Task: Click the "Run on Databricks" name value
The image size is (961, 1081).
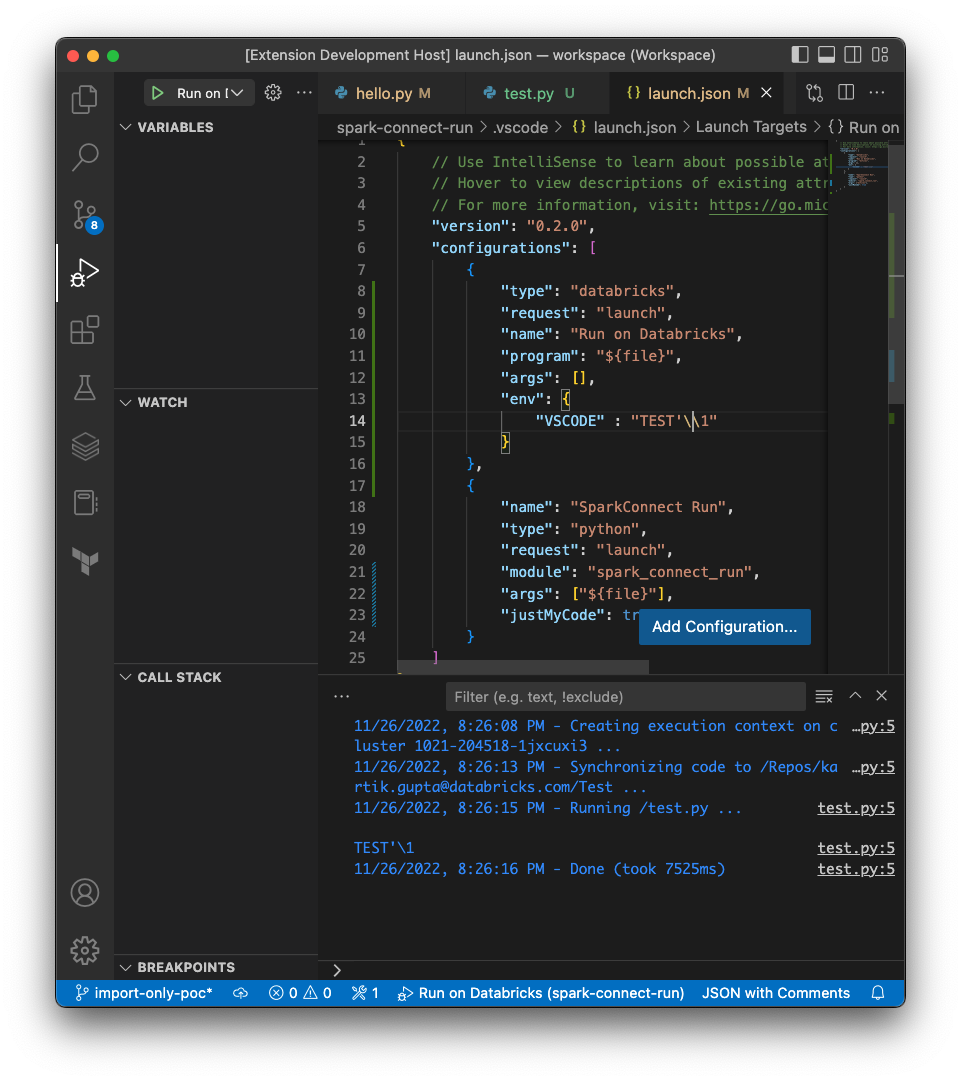Action: click(651, 334)
